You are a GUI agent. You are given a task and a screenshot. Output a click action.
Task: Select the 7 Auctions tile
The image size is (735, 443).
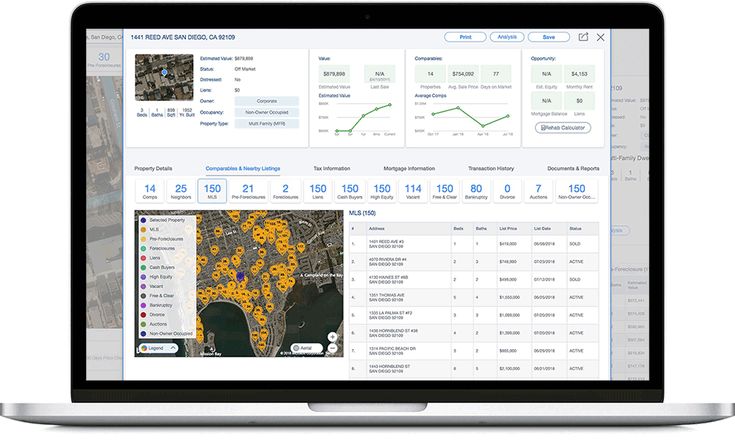click(x=539, y=191)
